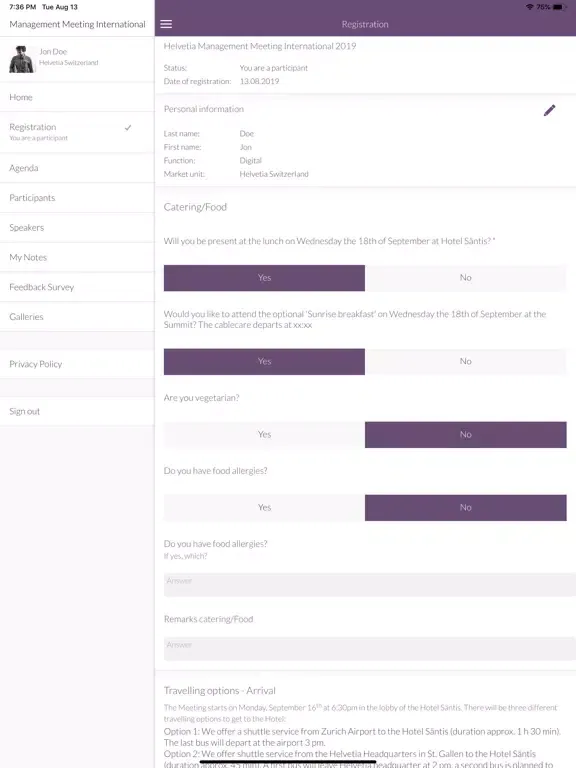Tap the 'You are a participant' status text
This screenshot has height=768, width=576.
click(x=274, y=68)
